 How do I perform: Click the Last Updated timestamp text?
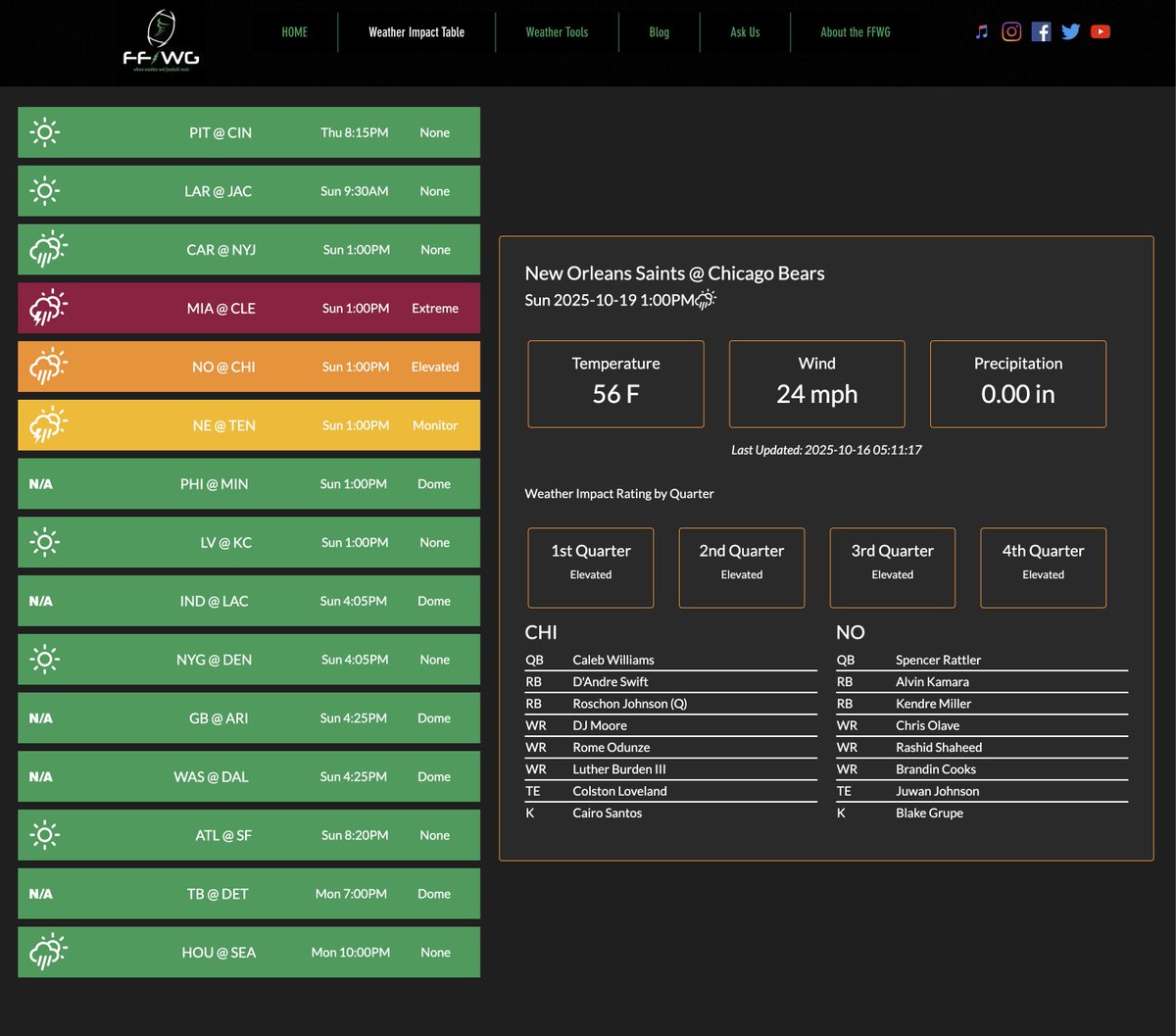pos(826,450)
